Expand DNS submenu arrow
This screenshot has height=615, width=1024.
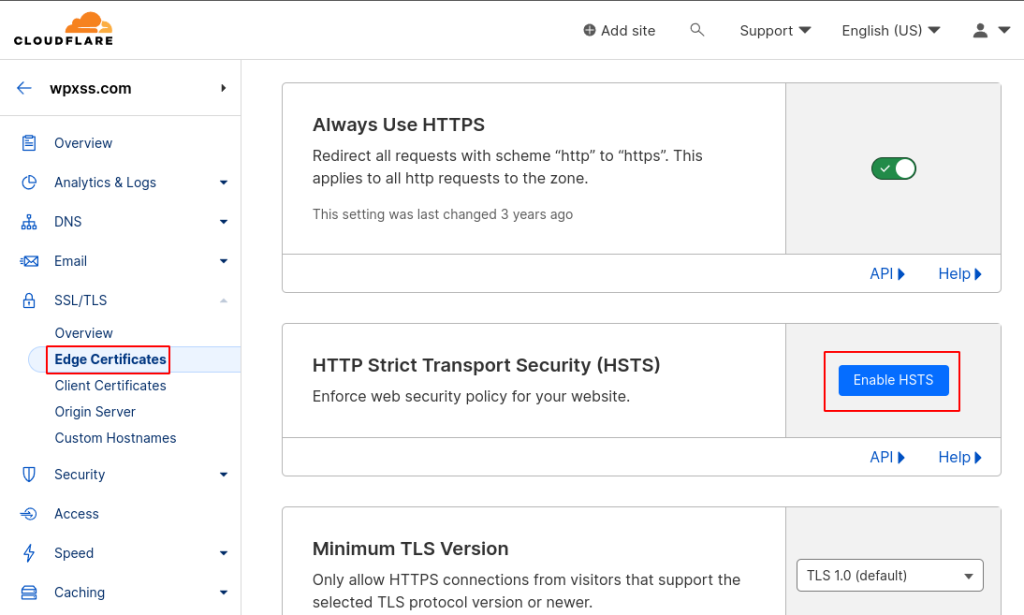[223, 222]
